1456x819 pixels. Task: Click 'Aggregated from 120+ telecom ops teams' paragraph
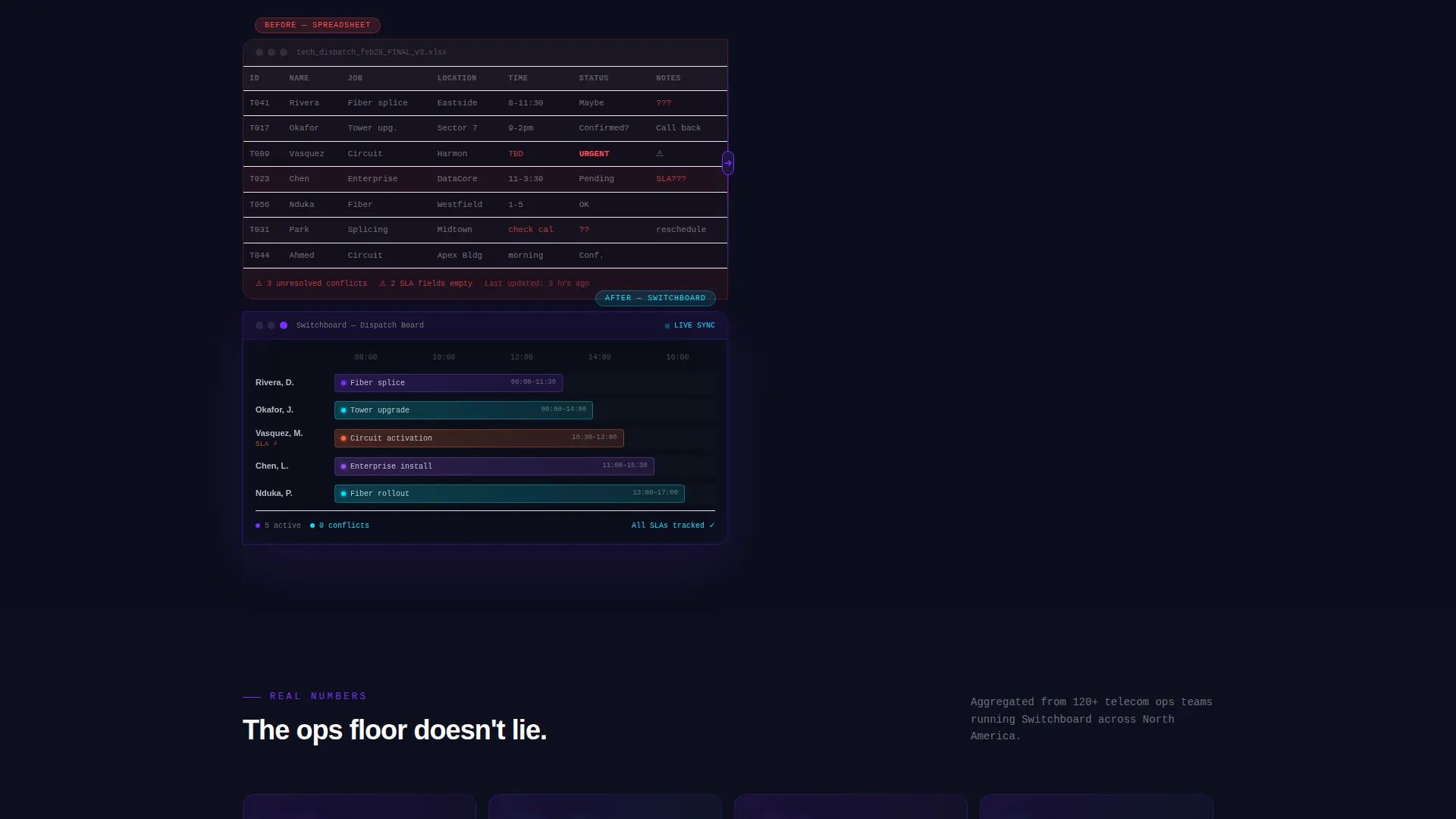point(1091,719)
